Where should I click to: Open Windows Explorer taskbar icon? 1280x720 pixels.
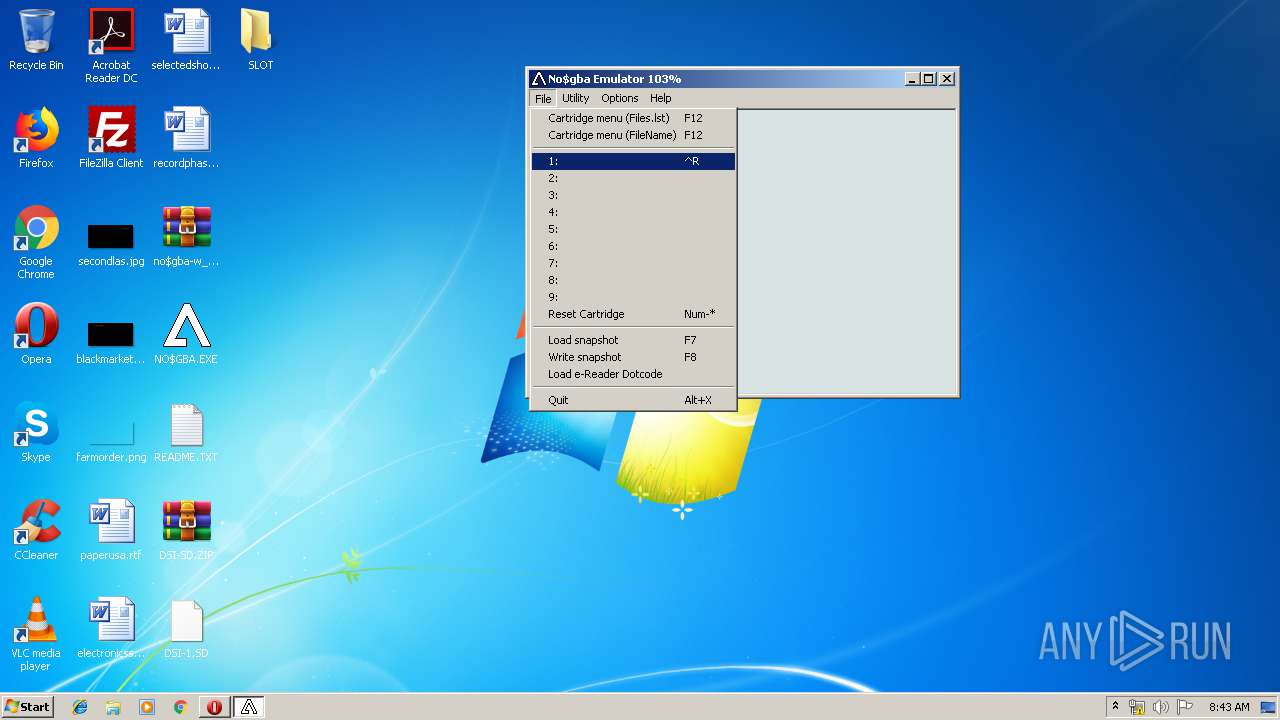point(113,707)
